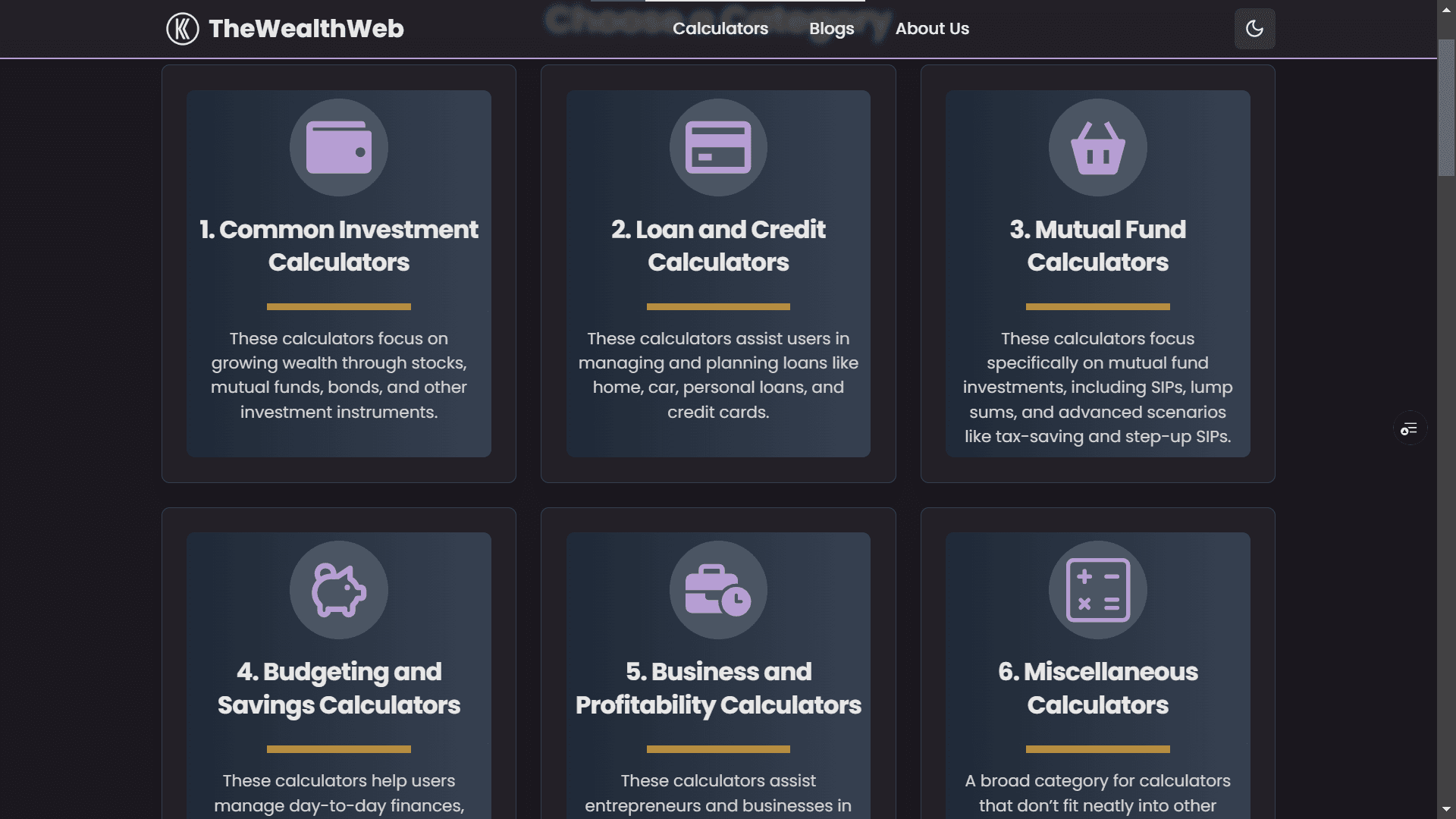Click the credit card icon

click(718, 148)
